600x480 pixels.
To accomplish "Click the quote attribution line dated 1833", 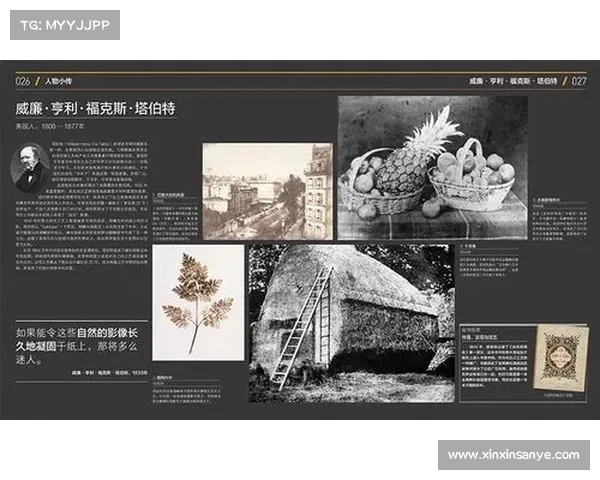I will point(107,372).
